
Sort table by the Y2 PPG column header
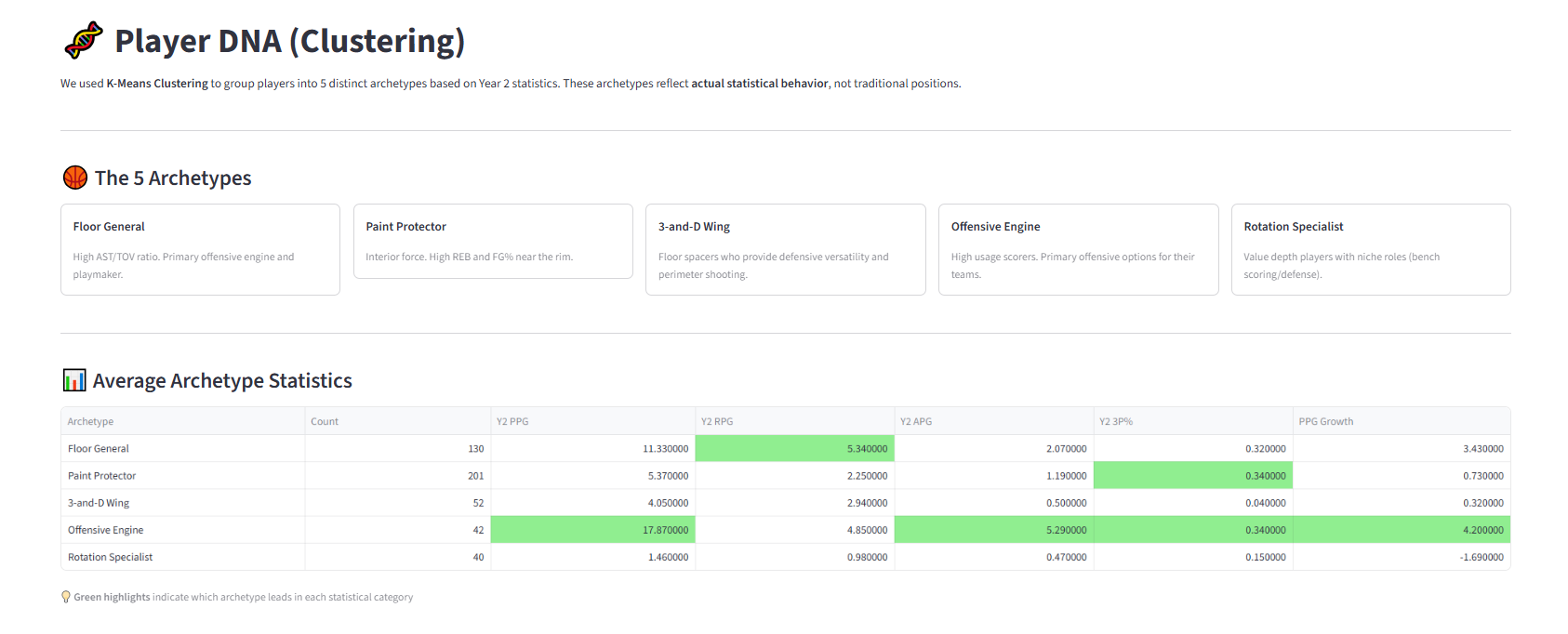click(592, 421)
